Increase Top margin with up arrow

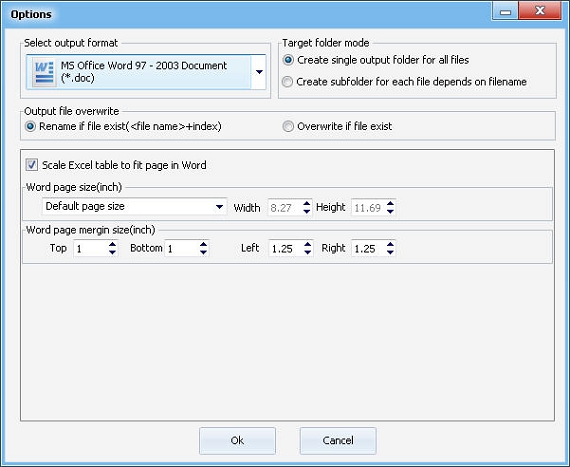[112, 245]
